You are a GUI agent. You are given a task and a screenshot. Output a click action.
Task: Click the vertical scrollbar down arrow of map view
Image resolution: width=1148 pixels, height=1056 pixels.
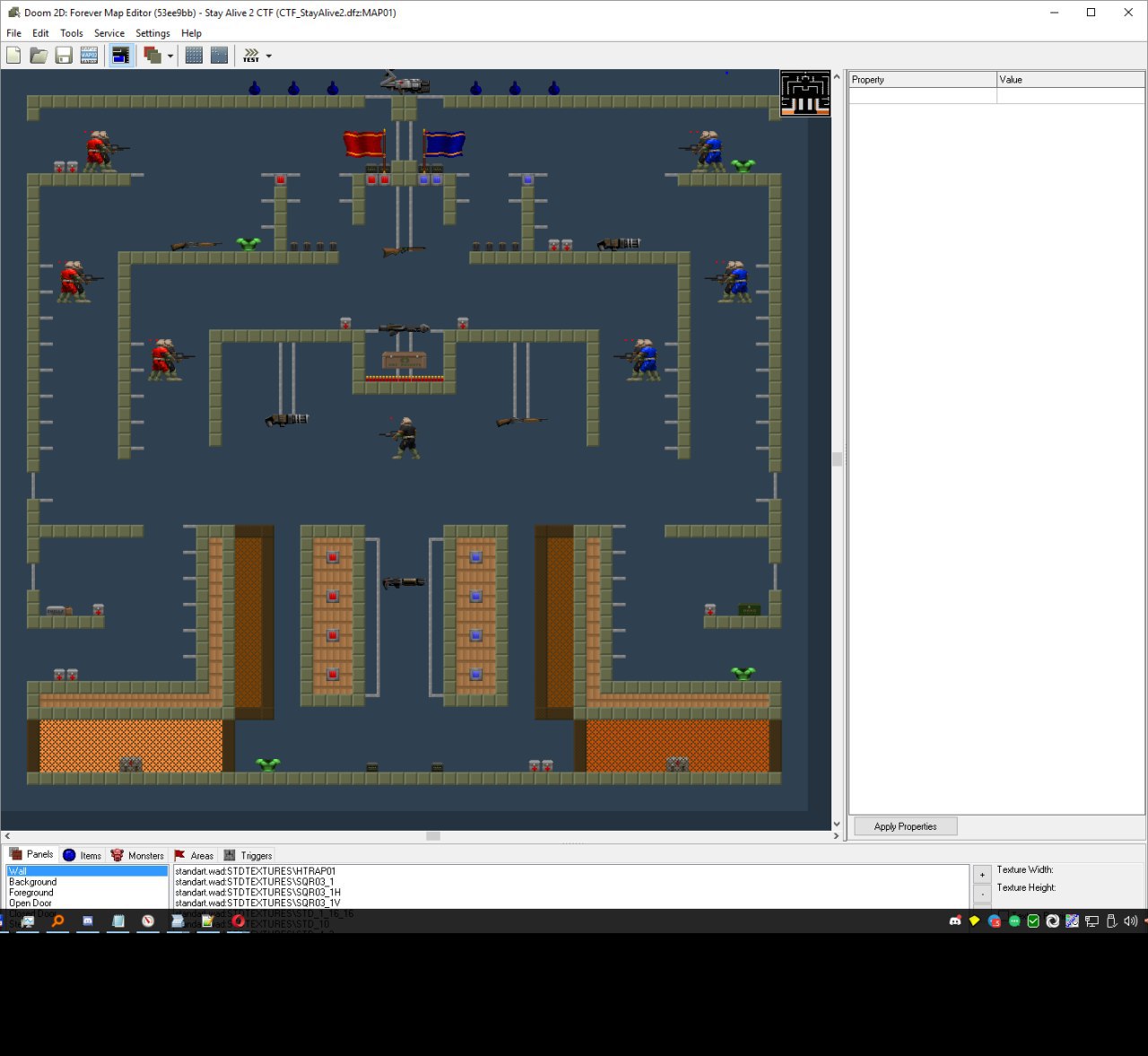(837, 824)
